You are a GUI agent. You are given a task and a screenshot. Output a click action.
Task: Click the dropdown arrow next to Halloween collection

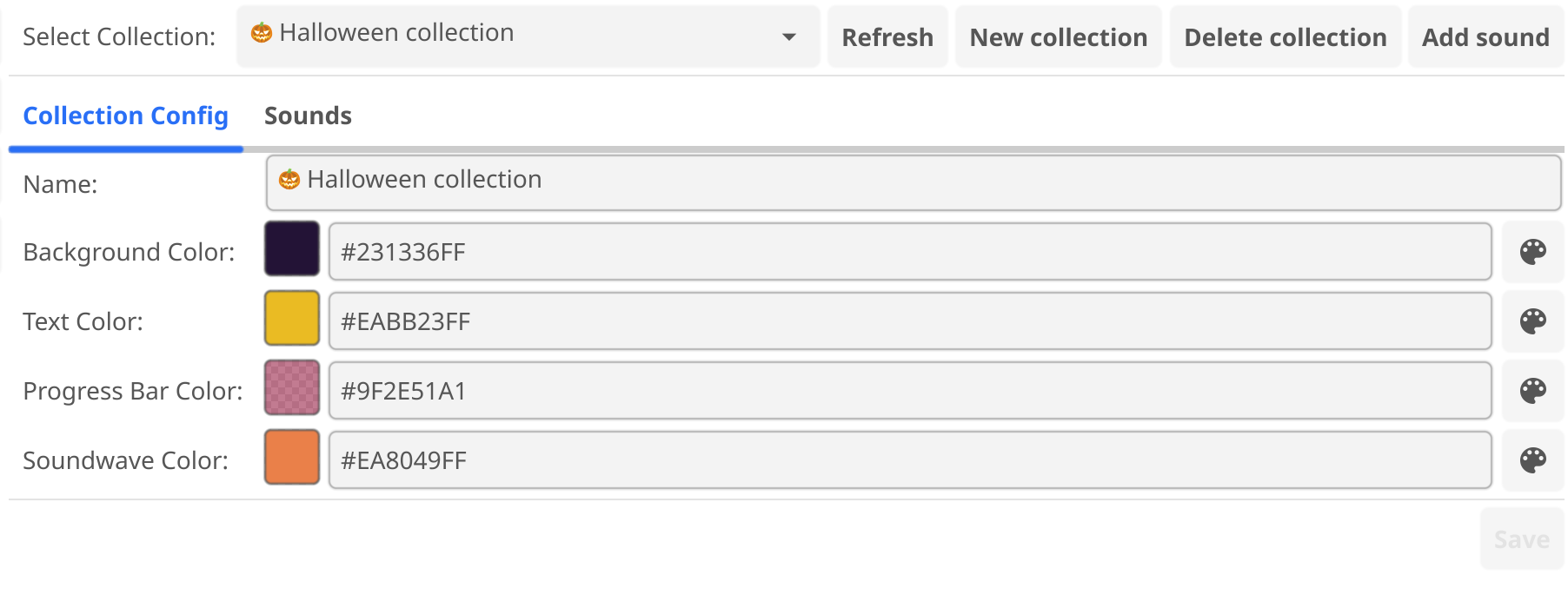pyautogui.click(x=788, y=36)
